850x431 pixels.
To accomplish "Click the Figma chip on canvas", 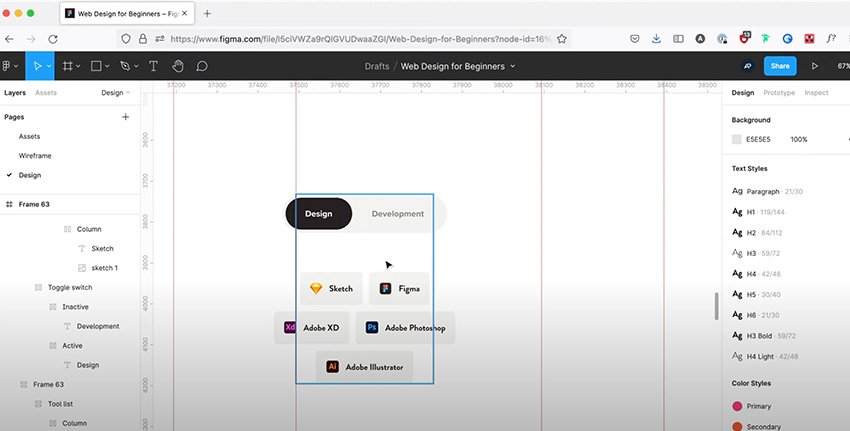I will tap(399, 288).
